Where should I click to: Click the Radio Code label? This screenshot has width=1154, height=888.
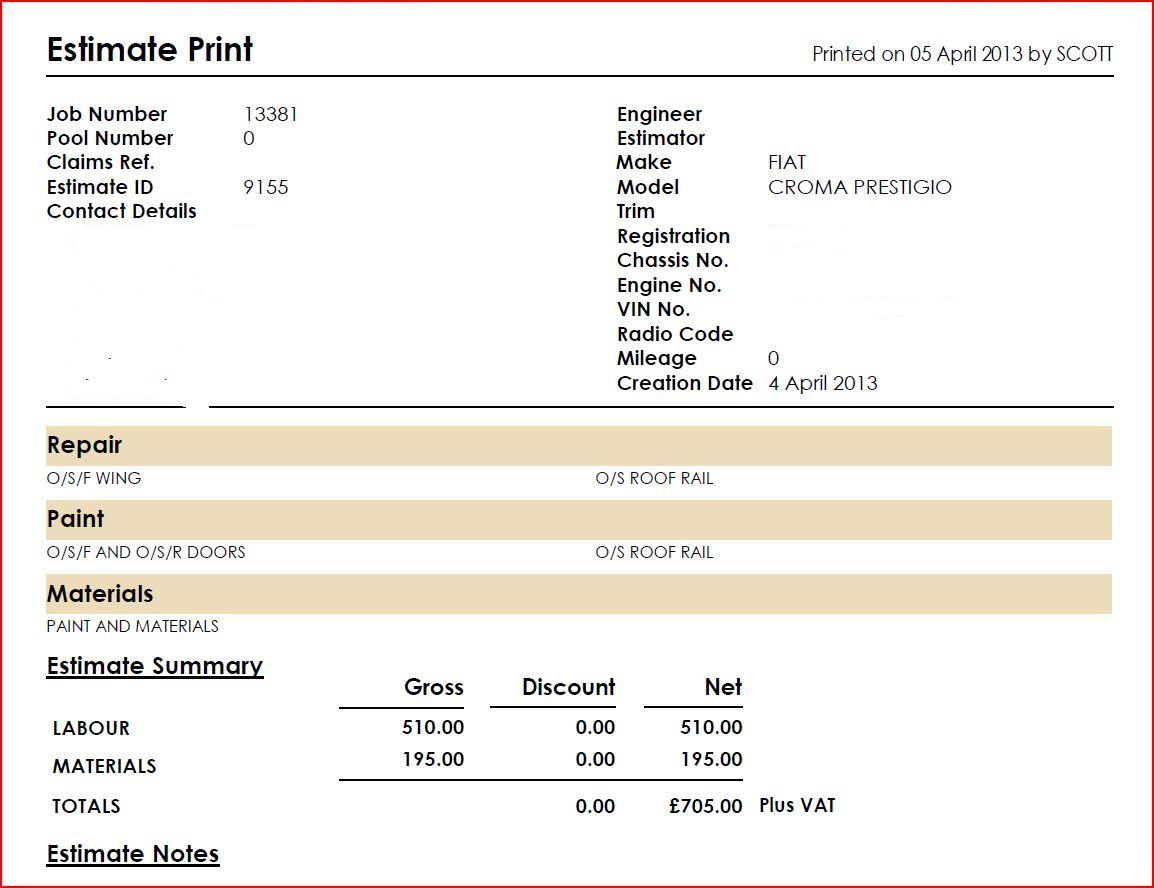(x=675, y=334)
